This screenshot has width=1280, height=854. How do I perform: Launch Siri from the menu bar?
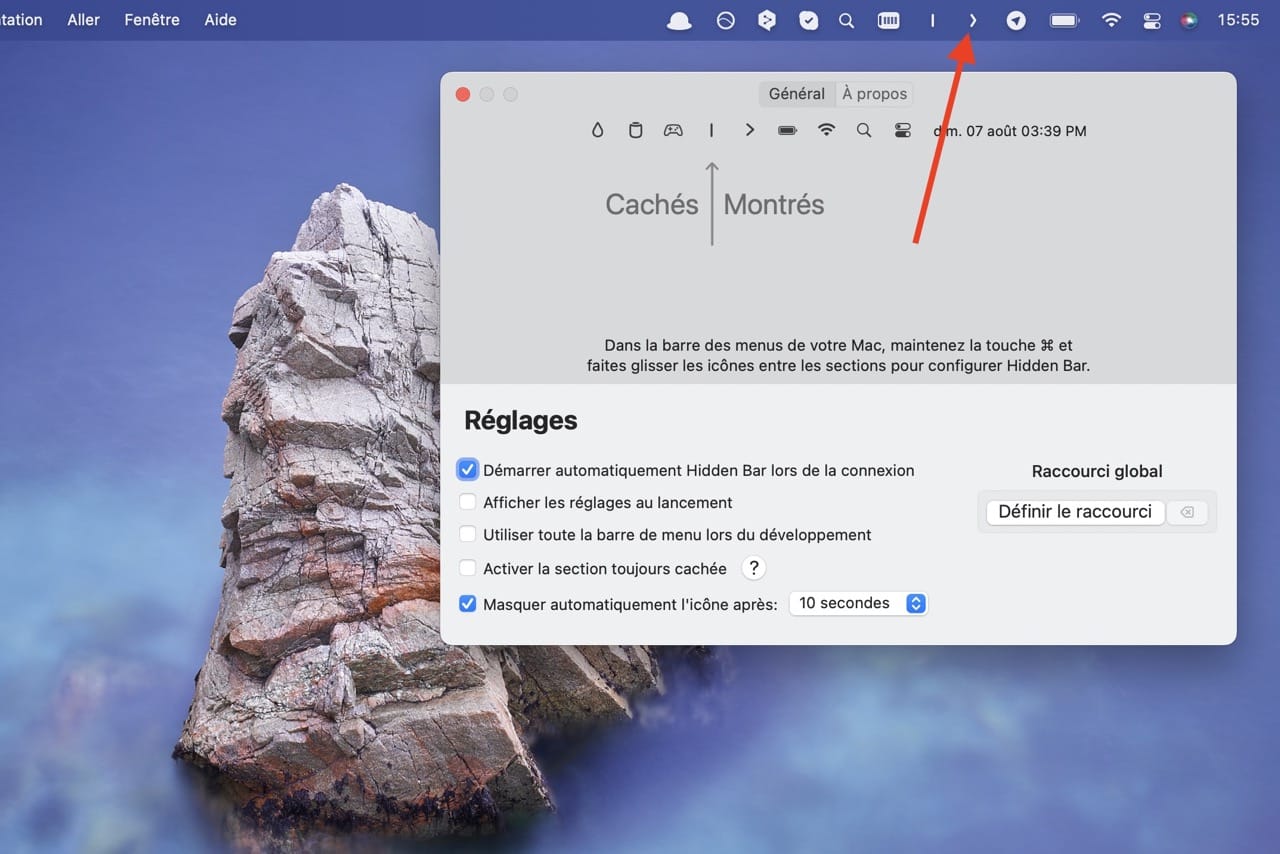[x=1189, y=20]
